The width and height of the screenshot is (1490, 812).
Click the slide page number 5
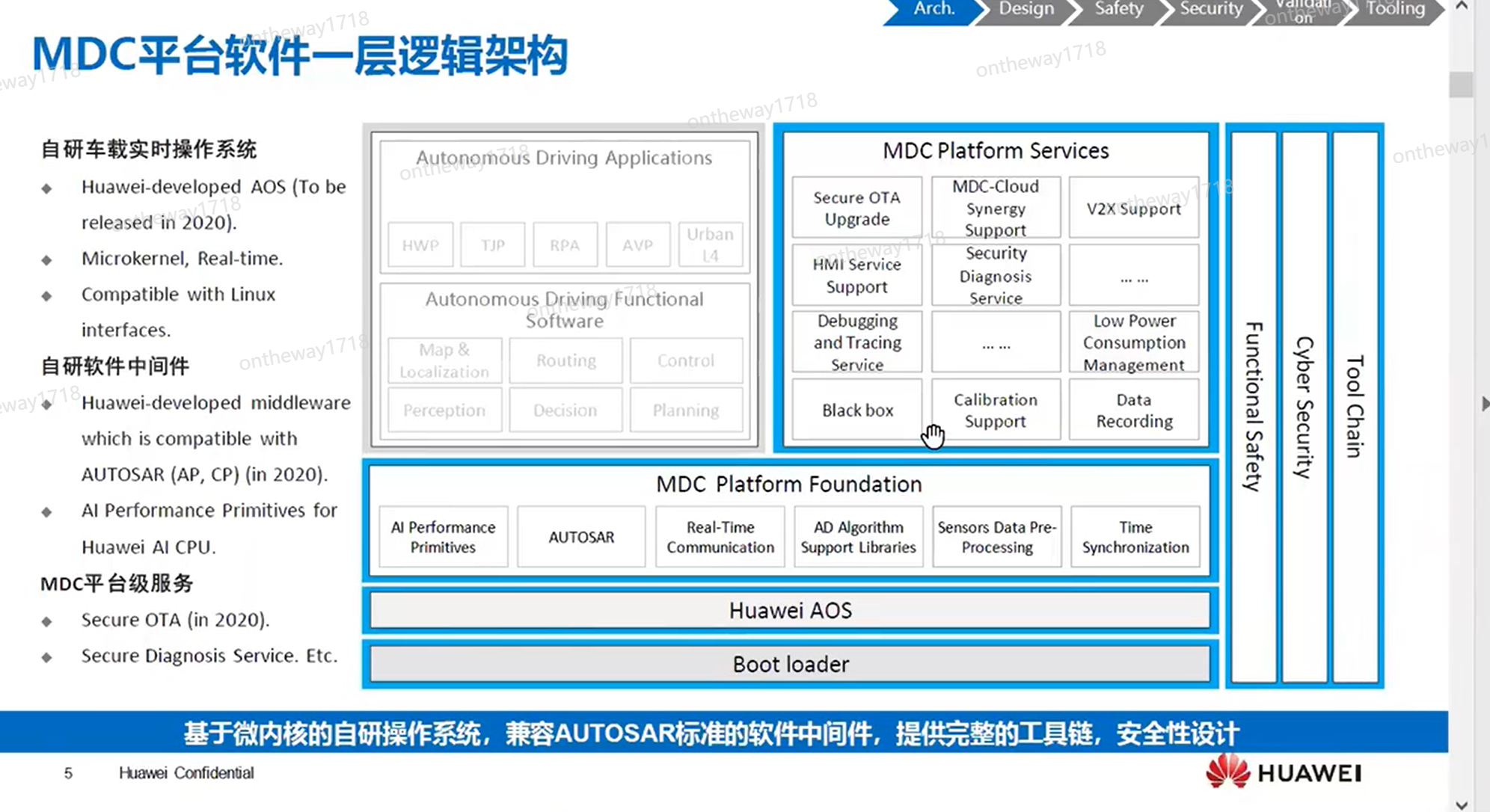click(x=68, y=773)
